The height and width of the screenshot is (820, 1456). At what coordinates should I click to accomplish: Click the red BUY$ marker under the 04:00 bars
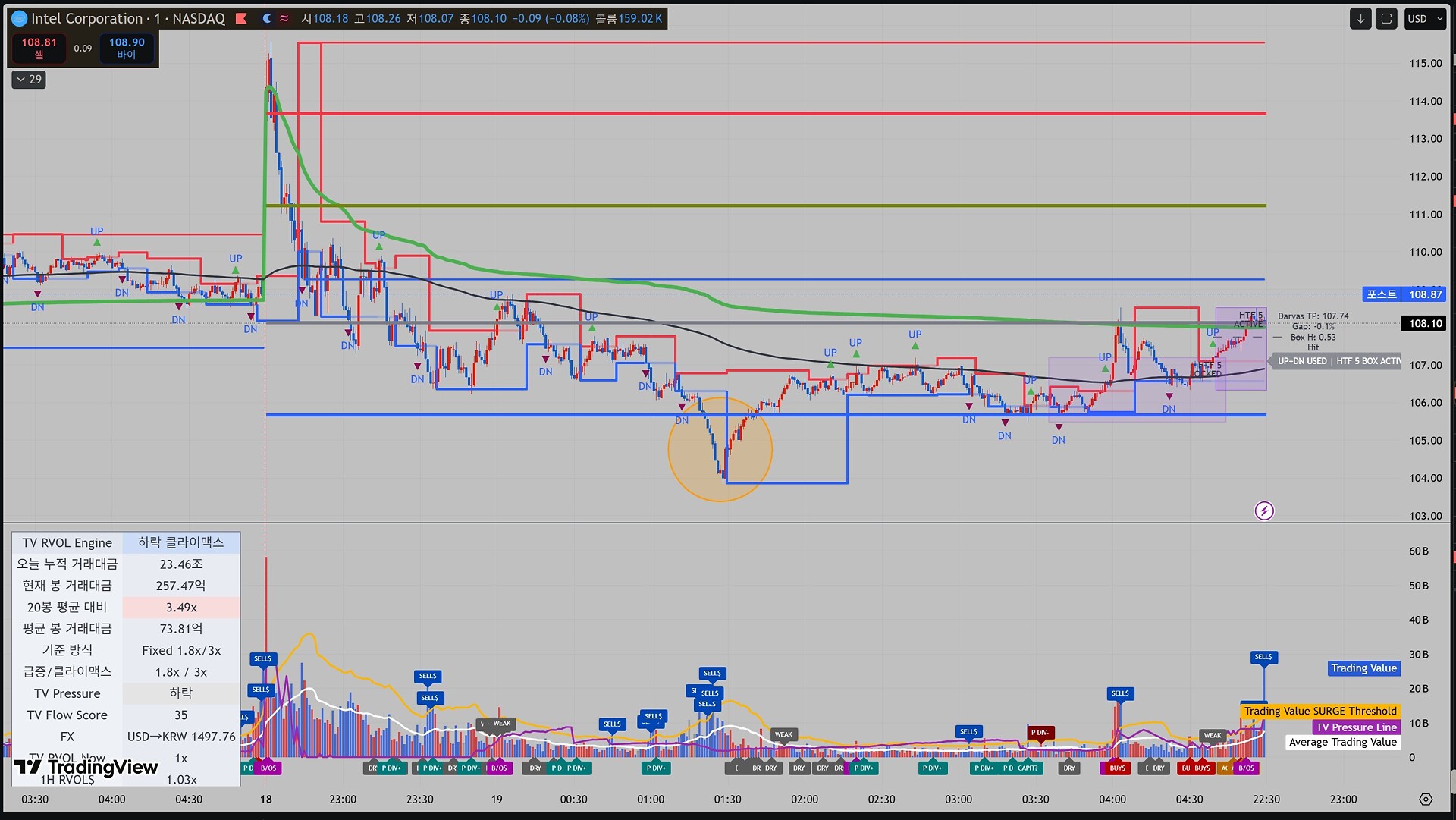(1117, 768)
